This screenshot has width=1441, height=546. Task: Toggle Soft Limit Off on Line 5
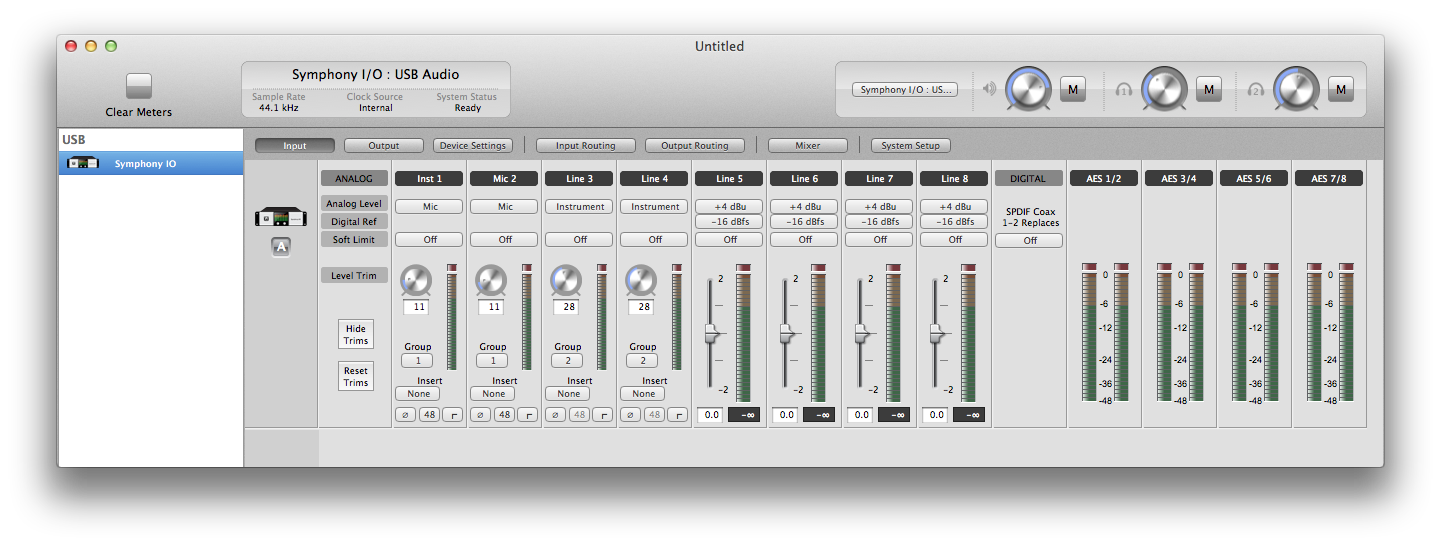[730, 240]
